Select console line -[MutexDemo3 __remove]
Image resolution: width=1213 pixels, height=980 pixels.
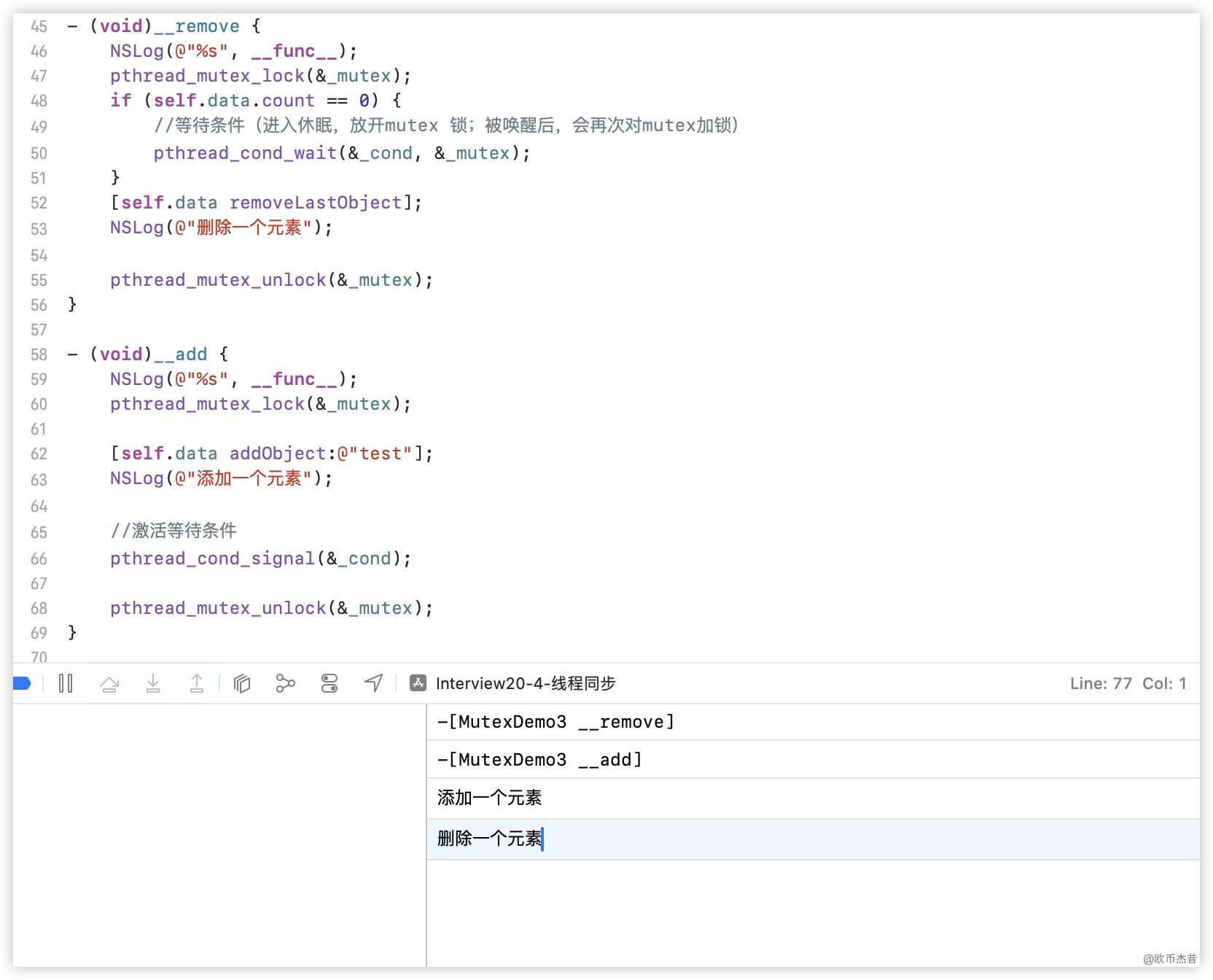tap(555, 722)
